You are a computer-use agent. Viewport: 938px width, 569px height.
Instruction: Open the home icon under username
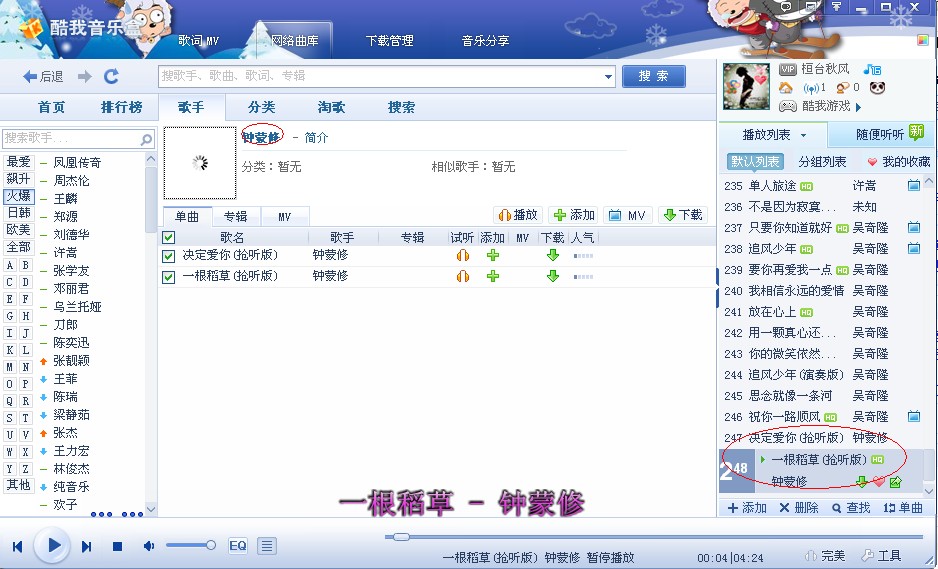(x=786, y=88)
